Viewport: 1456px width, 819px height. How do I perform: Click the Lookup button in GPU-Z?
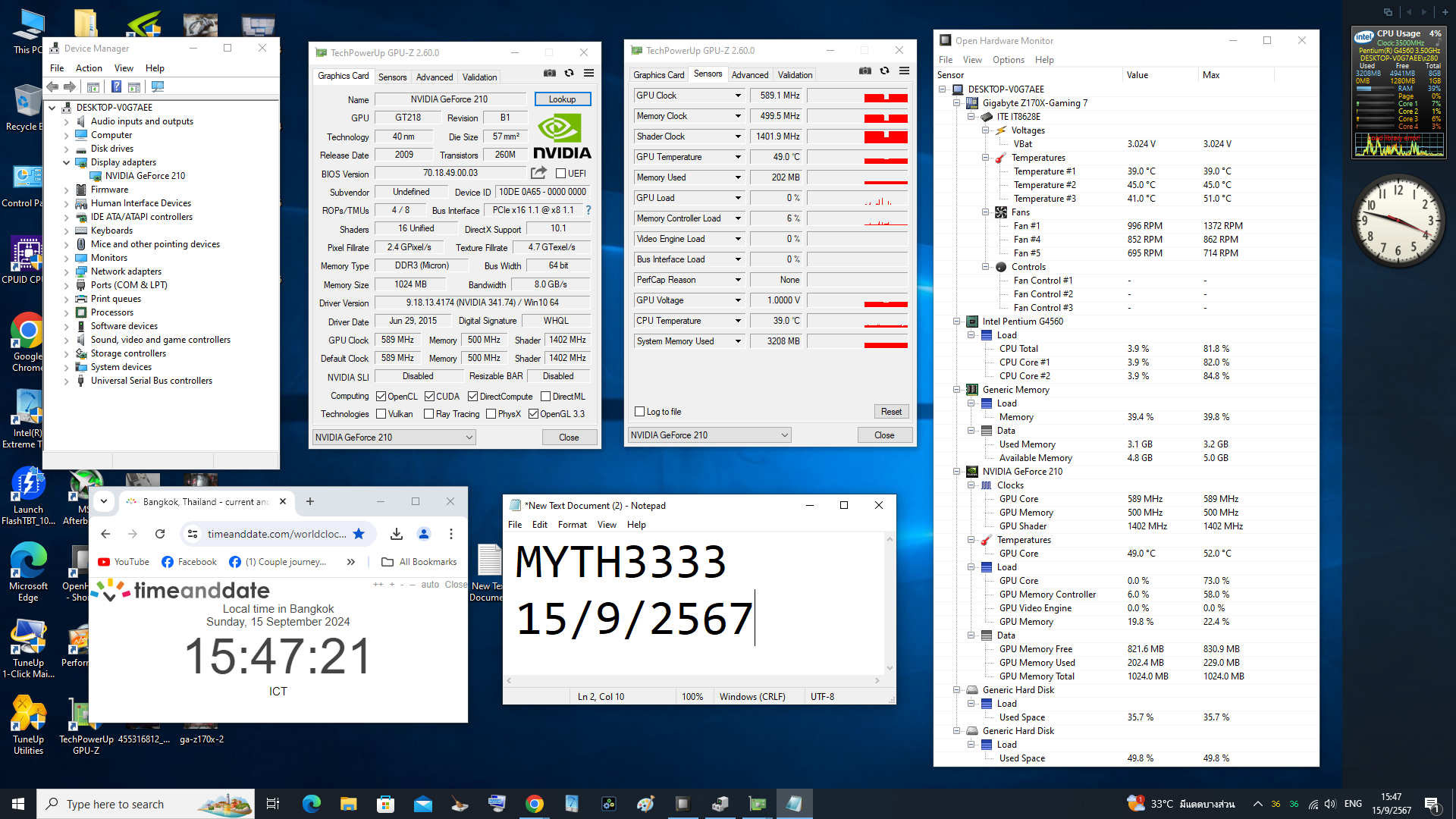[x=563, y=99]
